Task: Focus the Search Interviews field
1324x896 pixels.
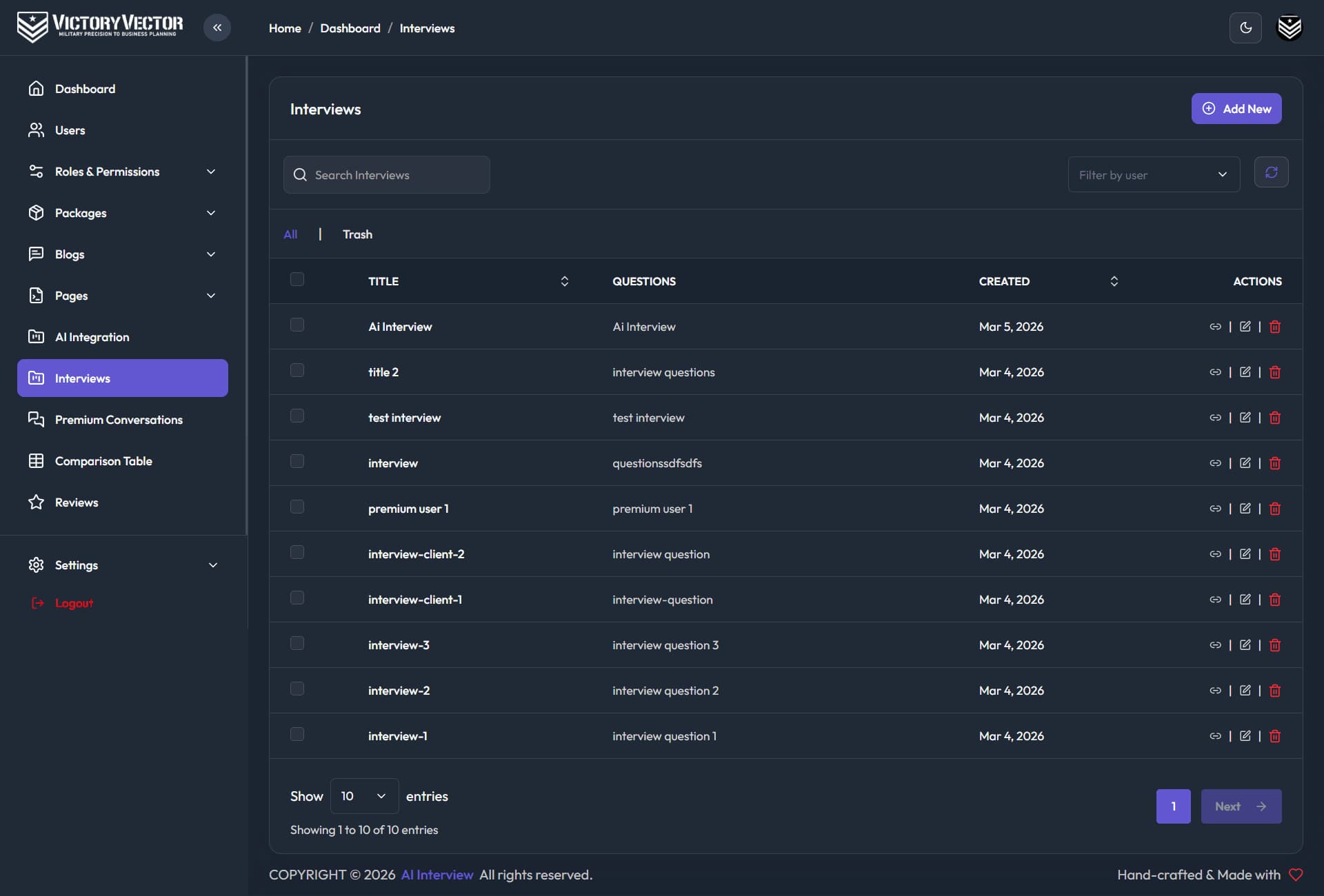Action: coord(386,174)
